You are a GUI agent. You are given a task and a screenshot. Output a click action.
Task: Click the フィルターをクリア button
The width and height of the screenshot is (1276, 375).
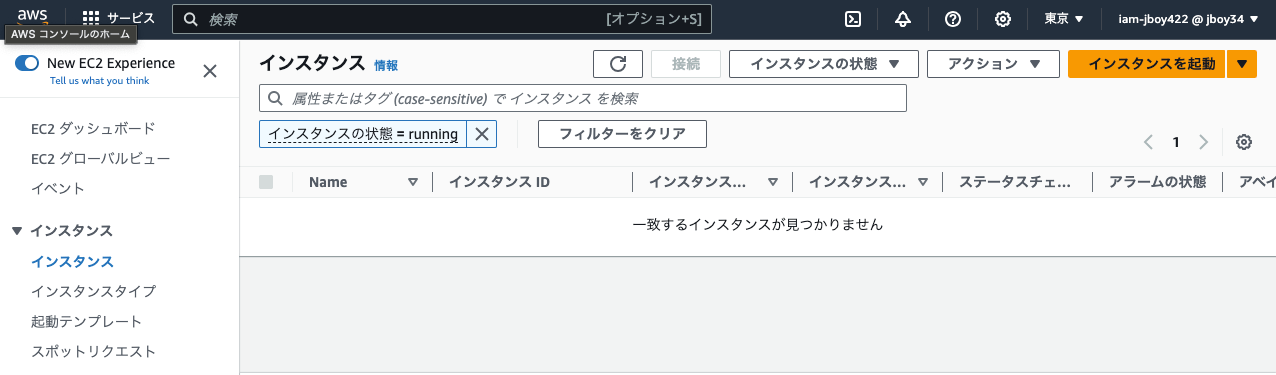click(622, 134)
